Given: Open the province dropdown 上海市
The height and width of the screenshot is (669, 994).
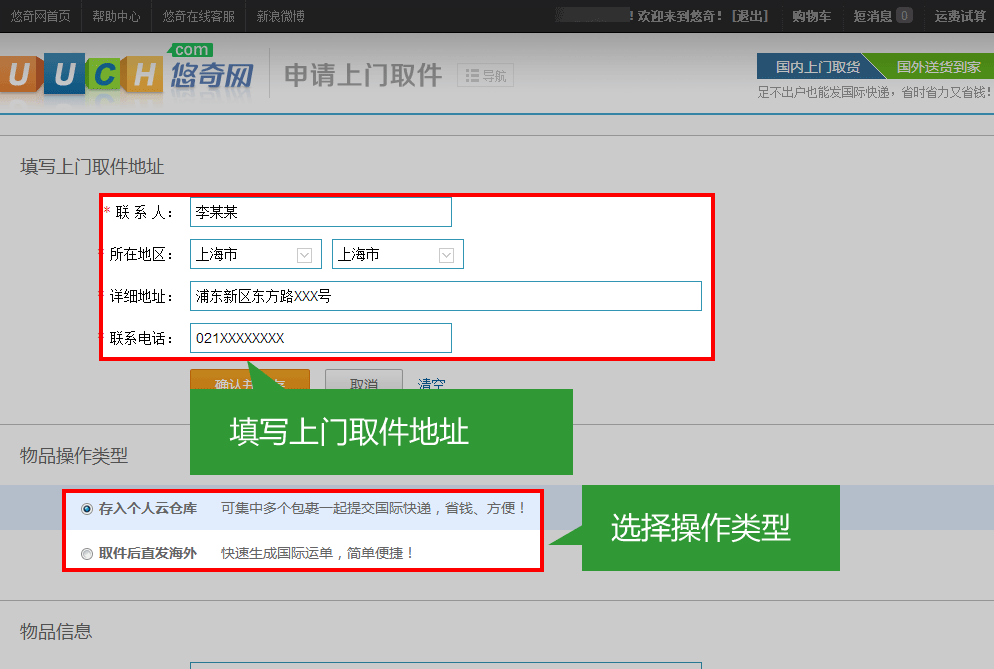Looking at the screenshot, I should (x=255, y=254).
